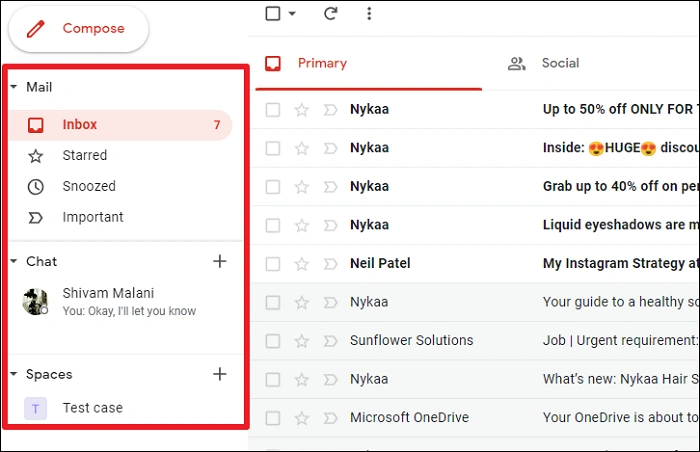Image resolution: width=700 pixels, height=452 pixels.
Task: Mark 'What's new: Nykaa Hair' email important
Action: [330, 380]
